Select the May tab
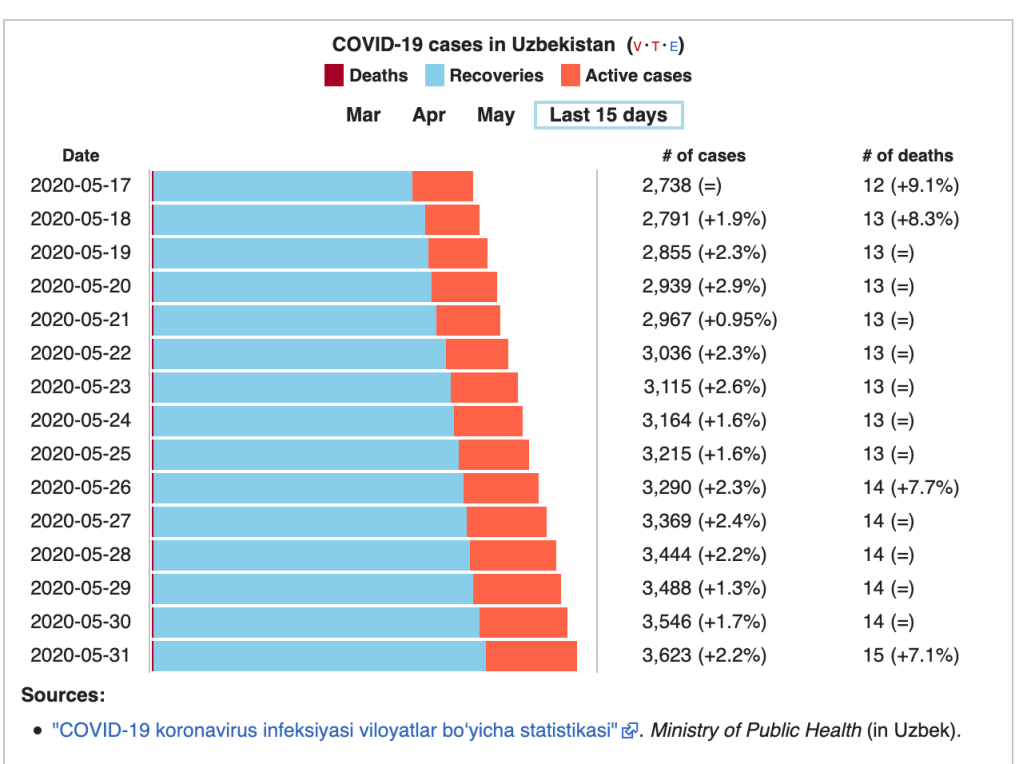This screenshot has height=764, width=1023. coord(496,115)
